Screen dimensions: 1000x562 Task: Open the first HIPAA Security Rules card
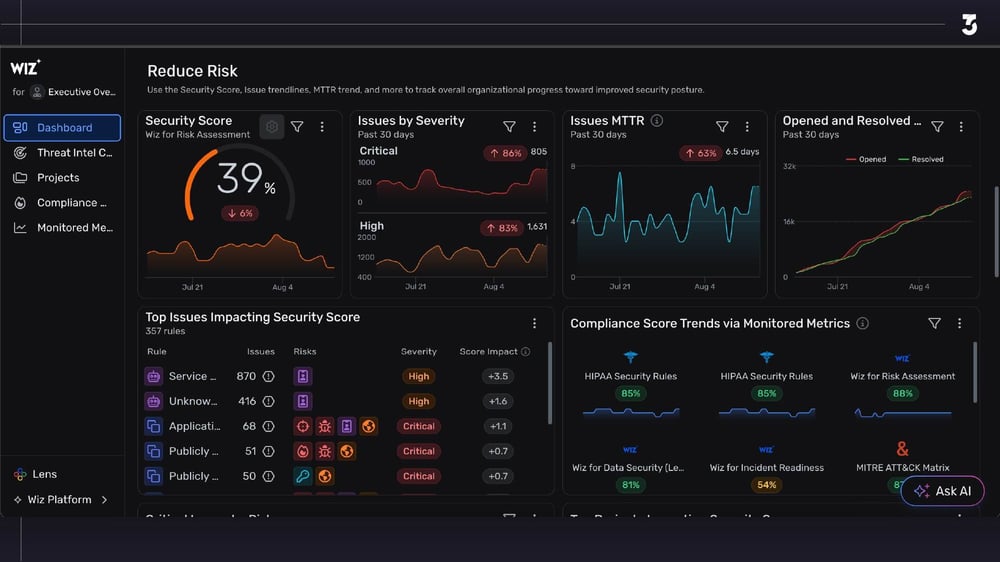631,385
